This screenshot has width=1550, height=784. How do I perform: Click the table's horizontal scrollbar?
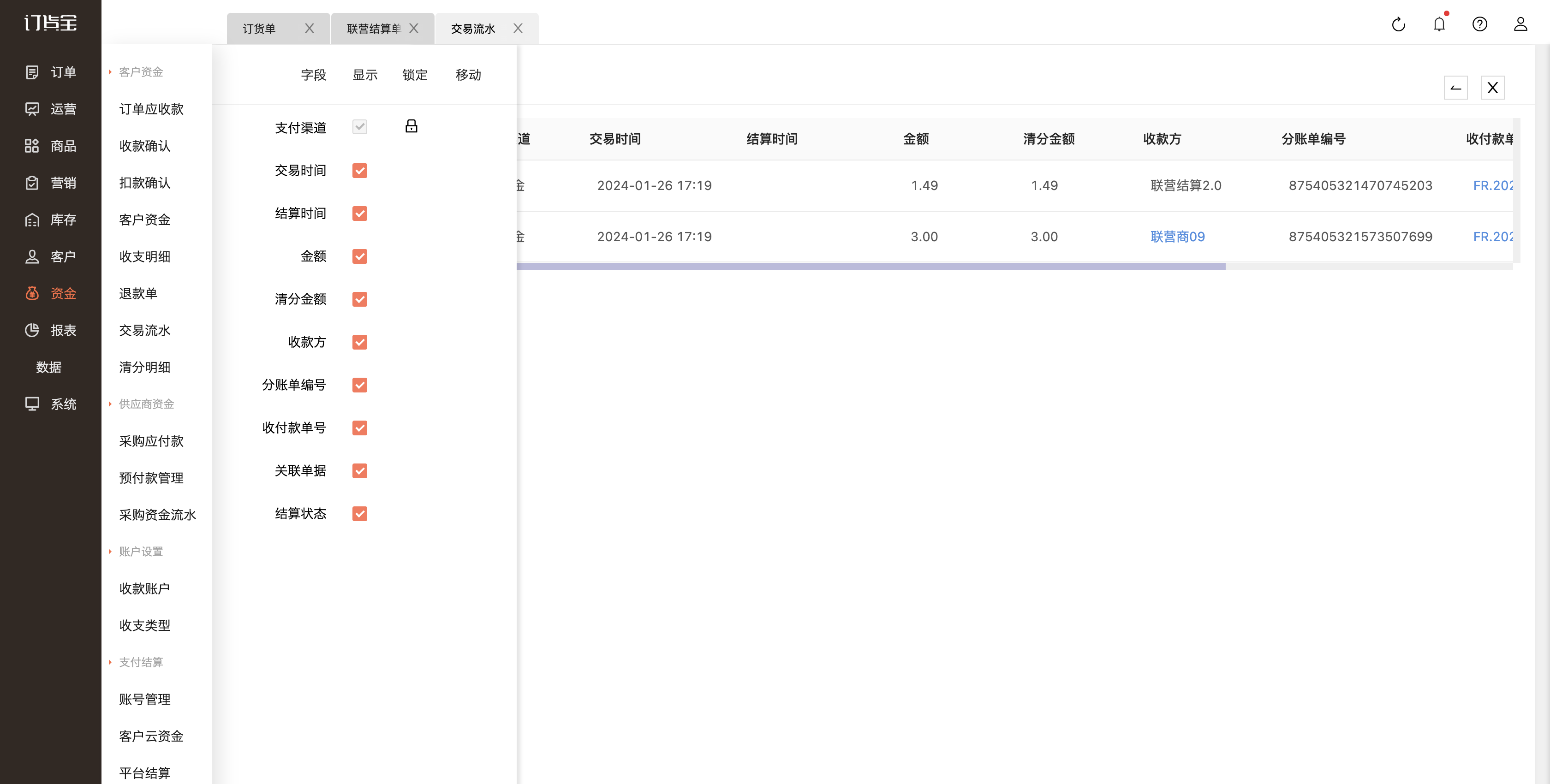[870, 266]
